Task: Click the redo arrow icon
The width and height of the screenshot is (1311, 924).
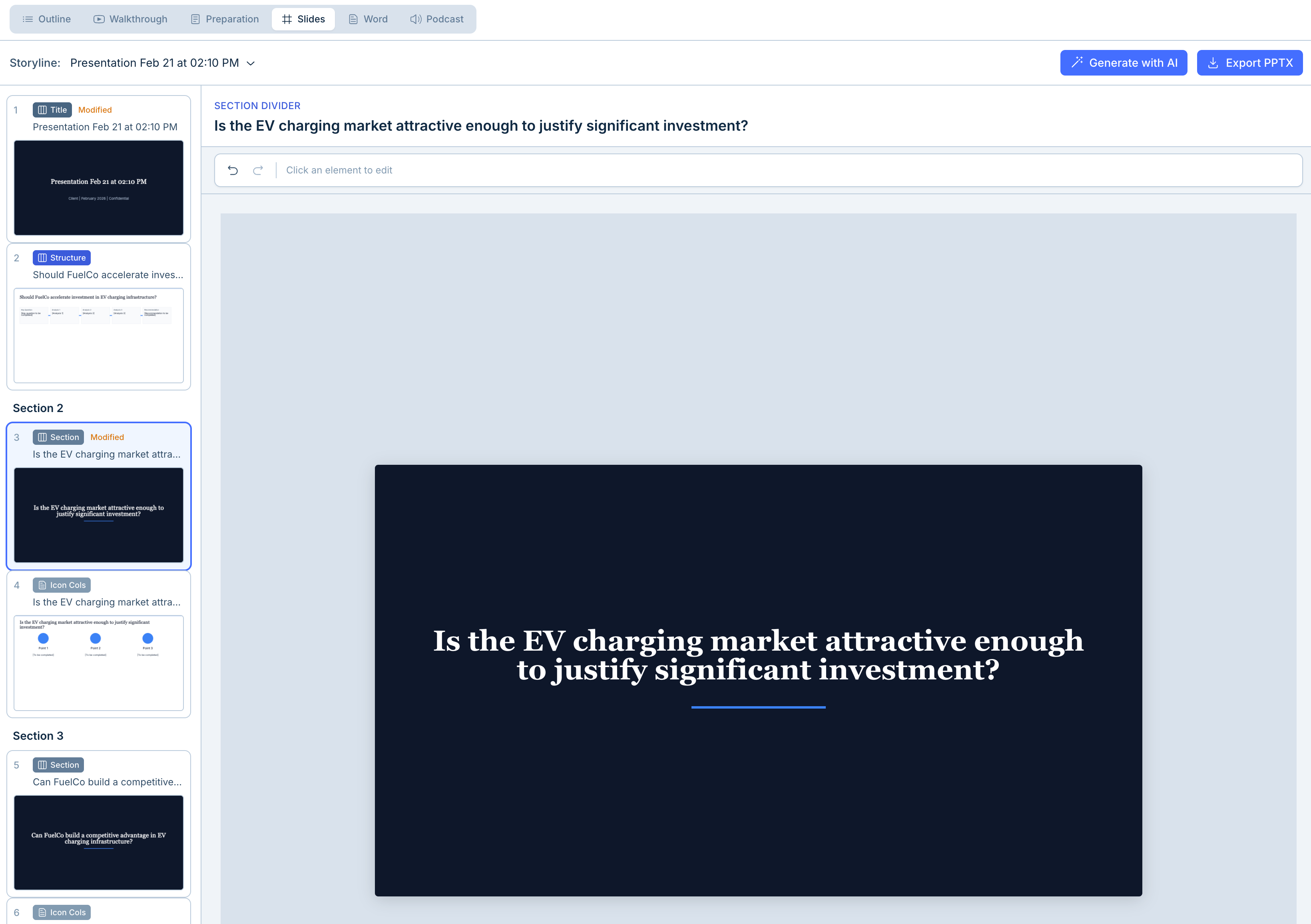Action: 258,170
